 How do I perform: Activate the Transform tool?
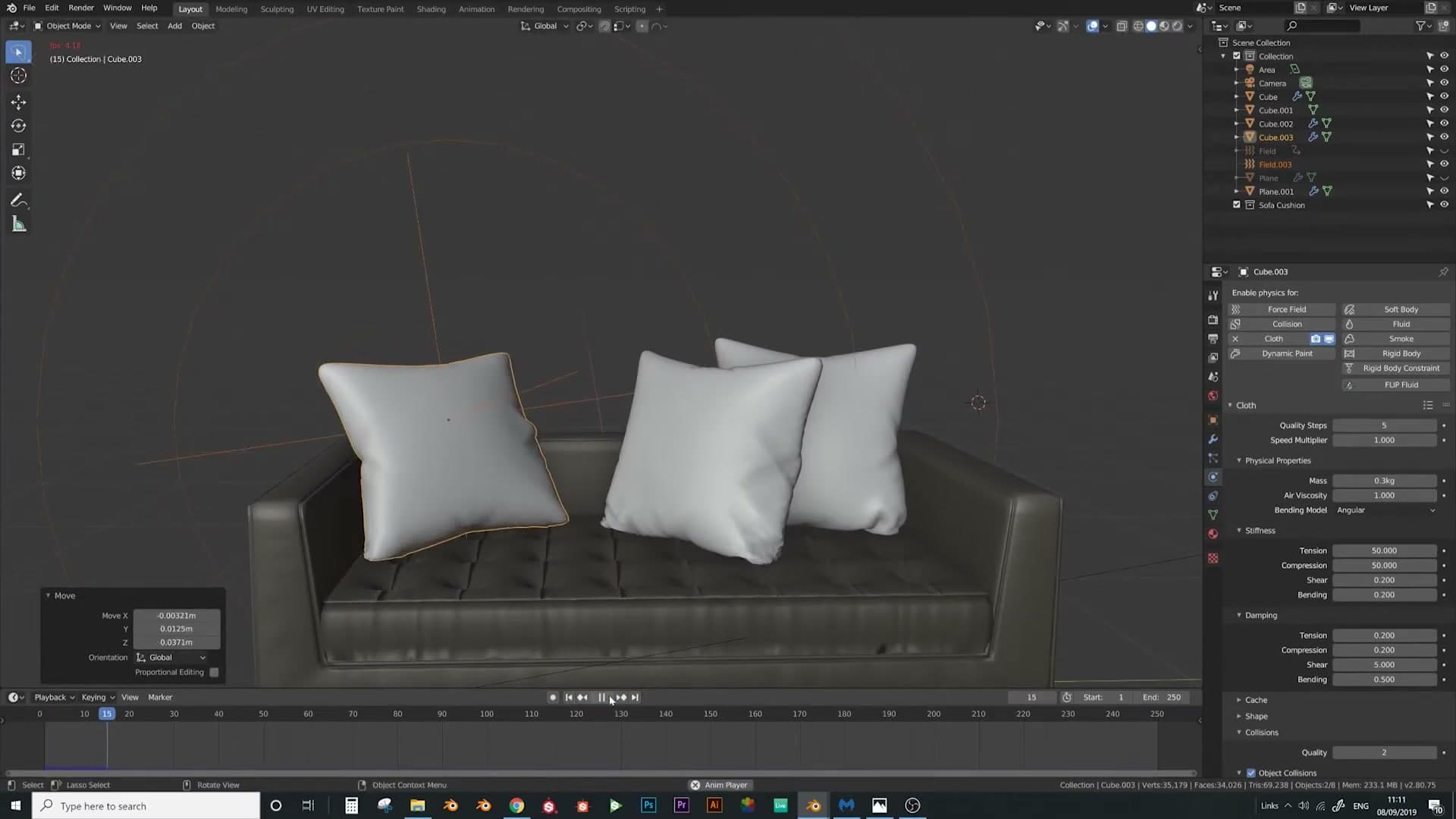(x=19, y=173)
